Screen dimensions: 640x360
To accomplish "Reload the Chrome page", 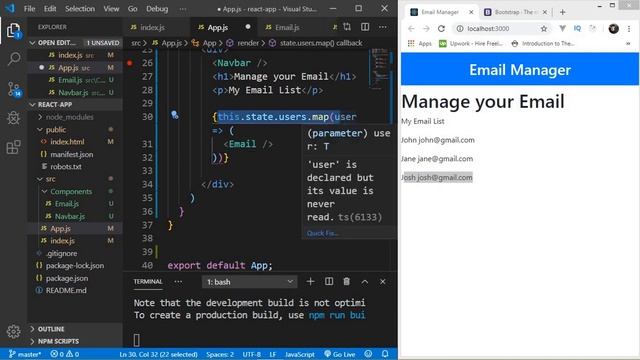I will tap(441, 29).
